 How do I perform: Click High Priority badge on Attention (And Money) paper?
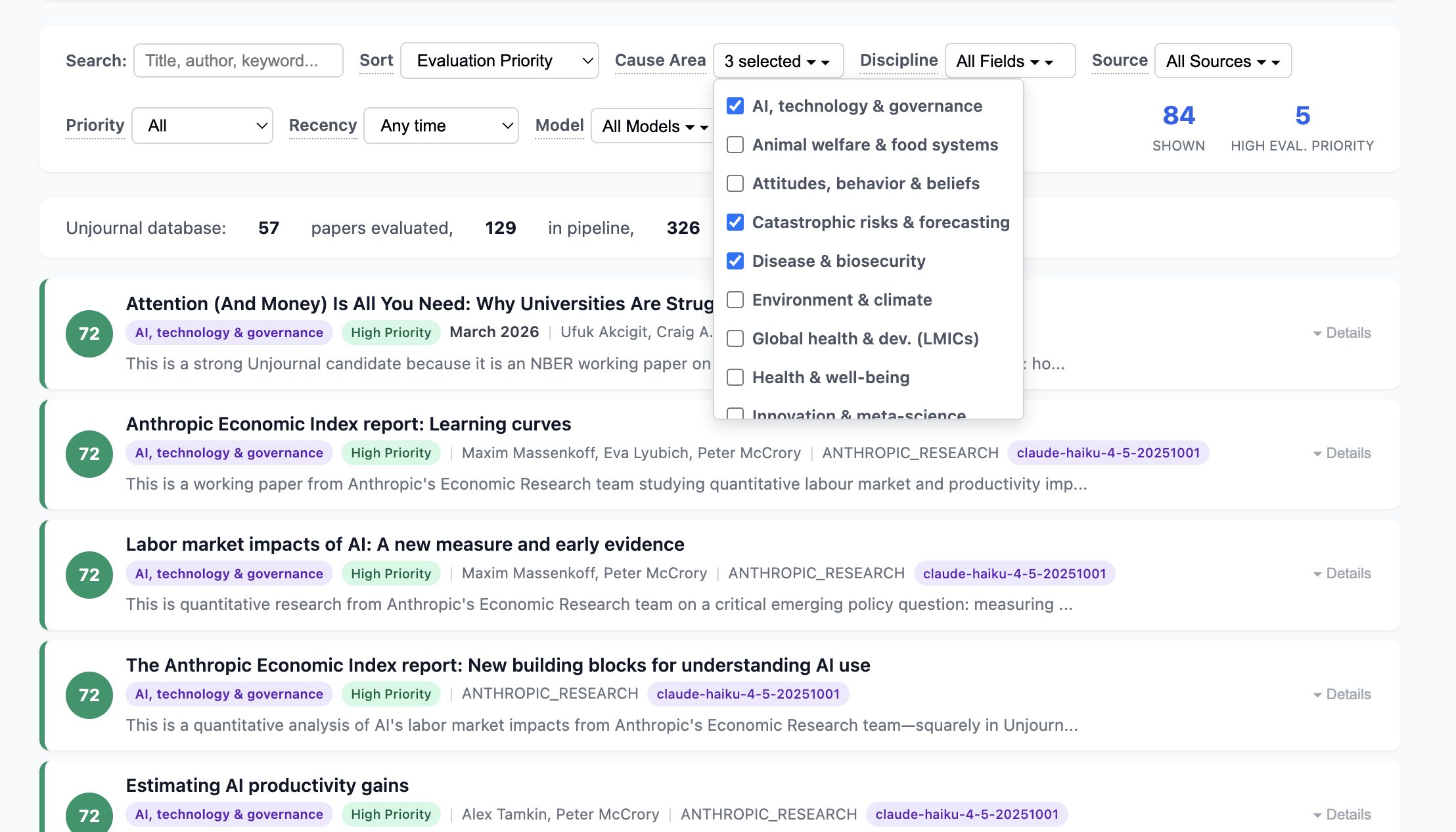pos(391,333)
